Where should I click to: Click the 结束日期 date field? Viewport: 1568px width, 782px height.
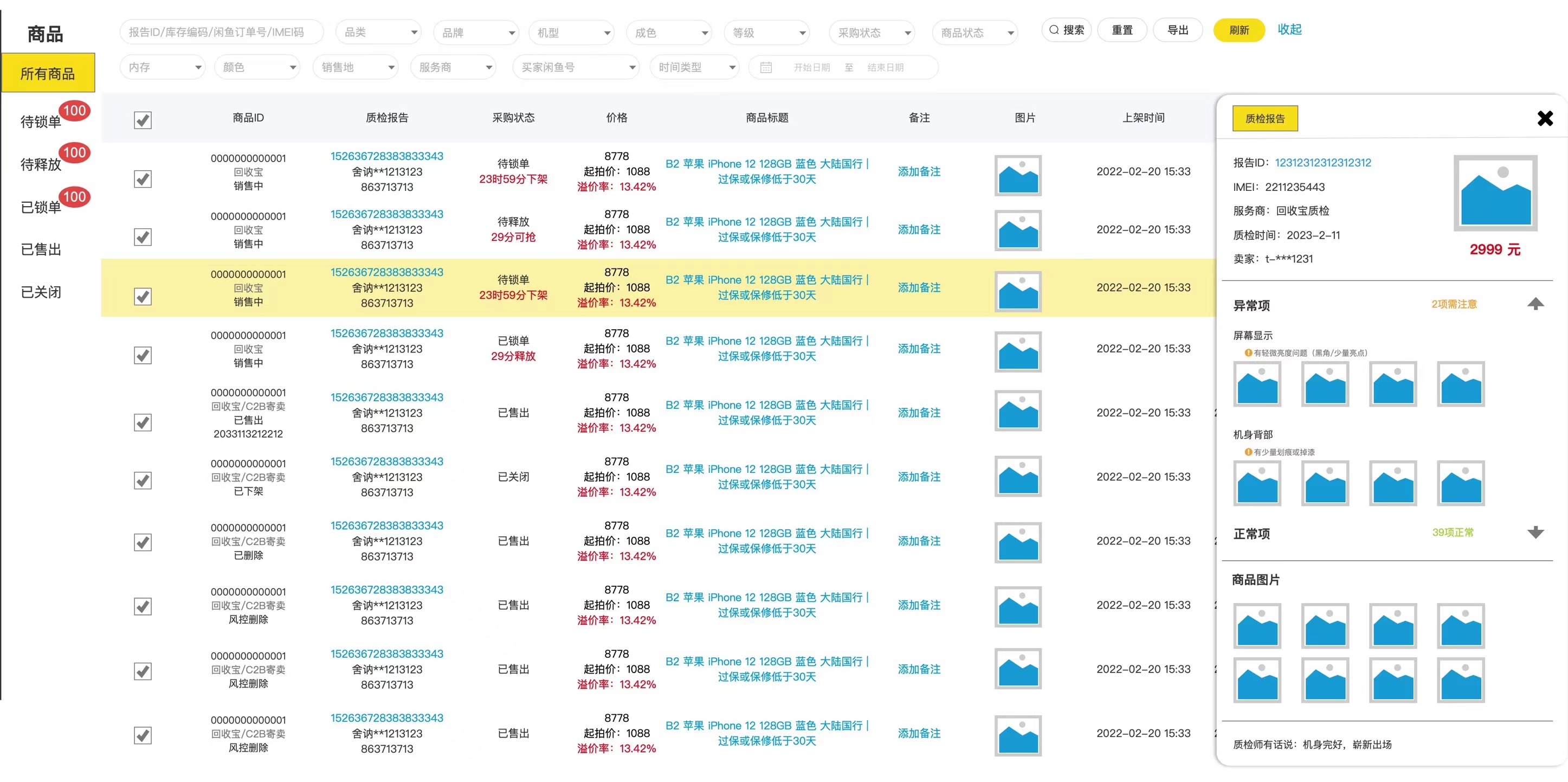pos(885,68)
